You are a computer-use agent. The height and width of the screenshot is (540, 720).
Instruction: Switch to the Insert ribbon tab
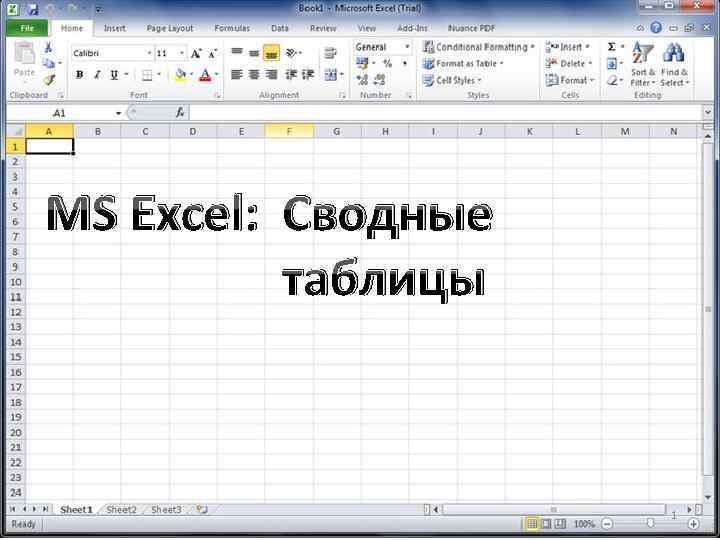tap(114, 28)
